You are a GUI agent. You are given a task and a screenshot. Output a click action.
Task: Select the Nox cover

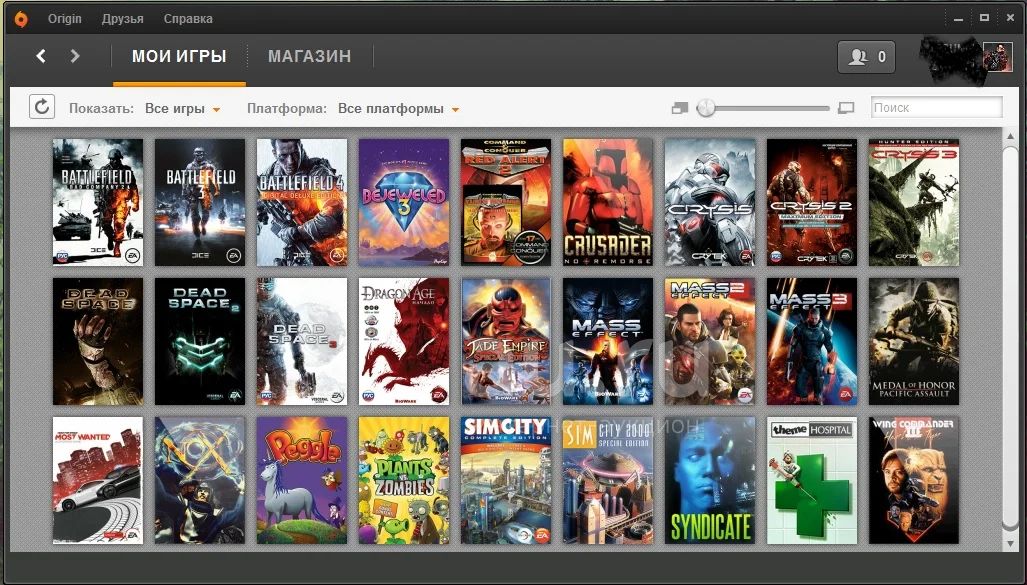click(x=200, y=480)
